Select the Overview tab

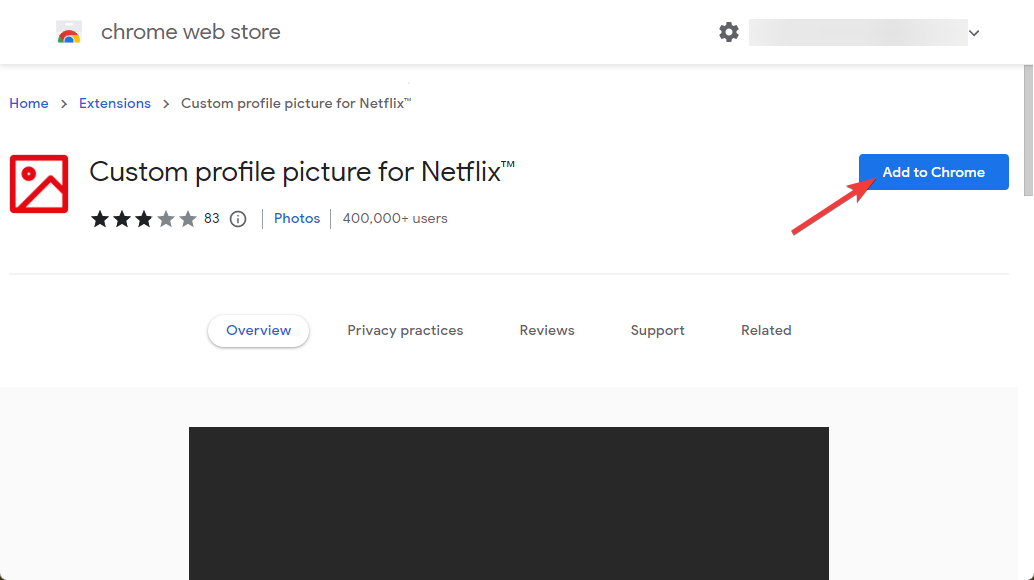258,331
